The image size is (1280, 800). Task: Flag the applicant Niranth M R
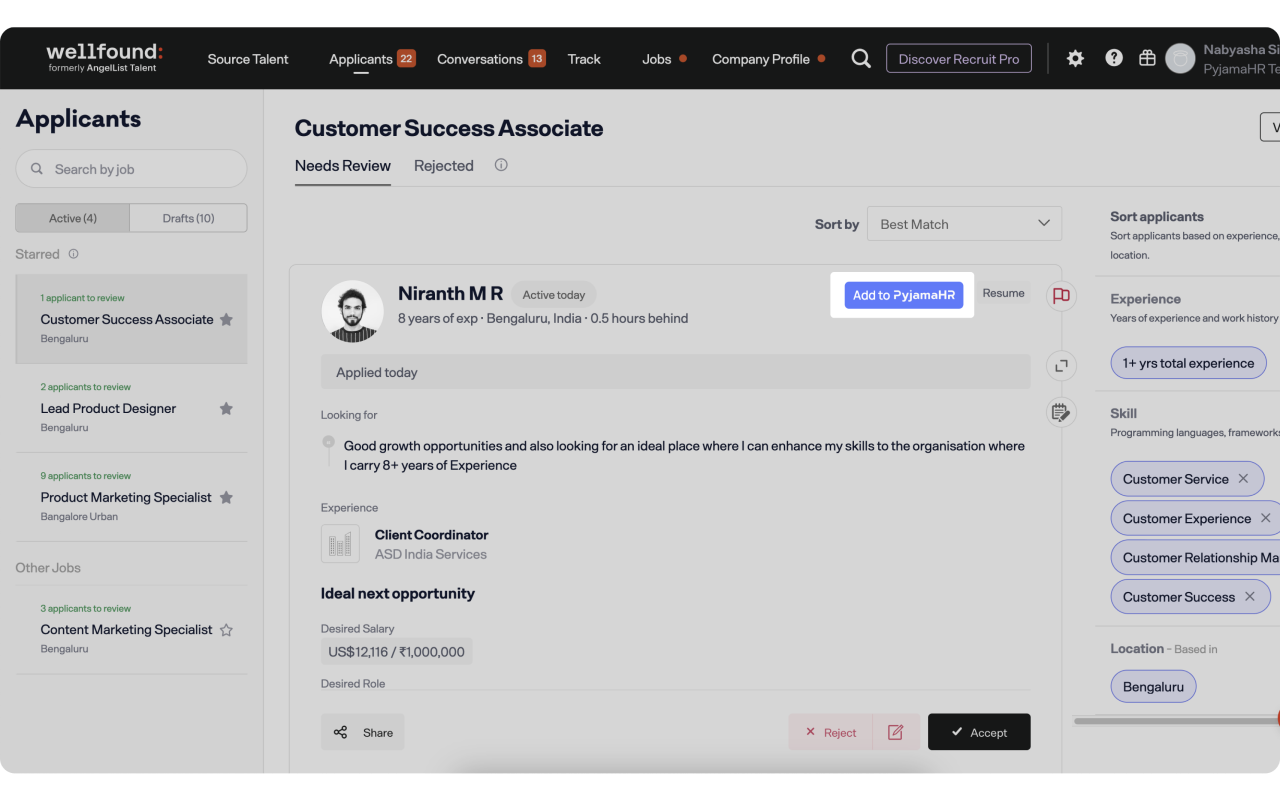point(1060,296)
